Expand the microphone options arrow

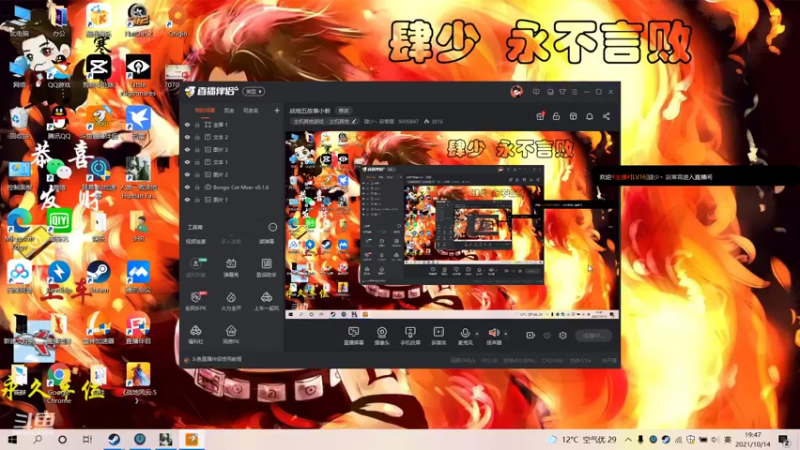[477, 334]
